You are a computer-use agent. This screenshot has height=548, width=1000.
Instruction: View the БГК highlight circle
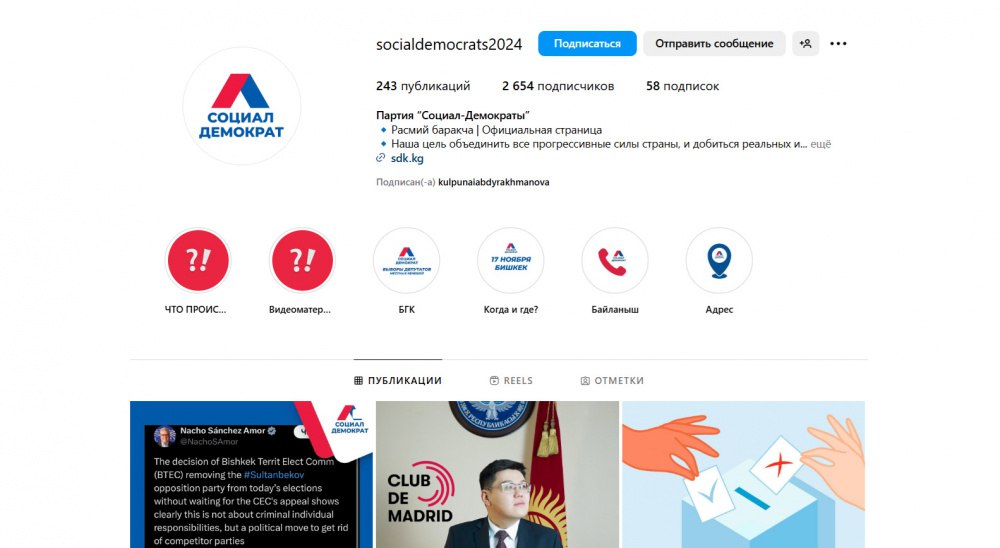point(406,260)
